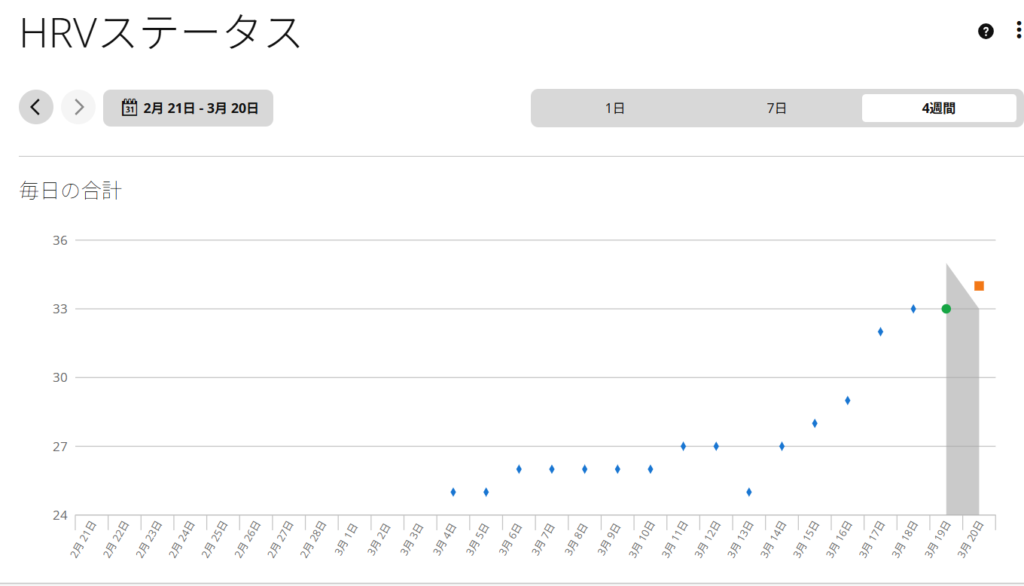
Task: Click the blue diamond data point for 3月11日
Action: 683,446
